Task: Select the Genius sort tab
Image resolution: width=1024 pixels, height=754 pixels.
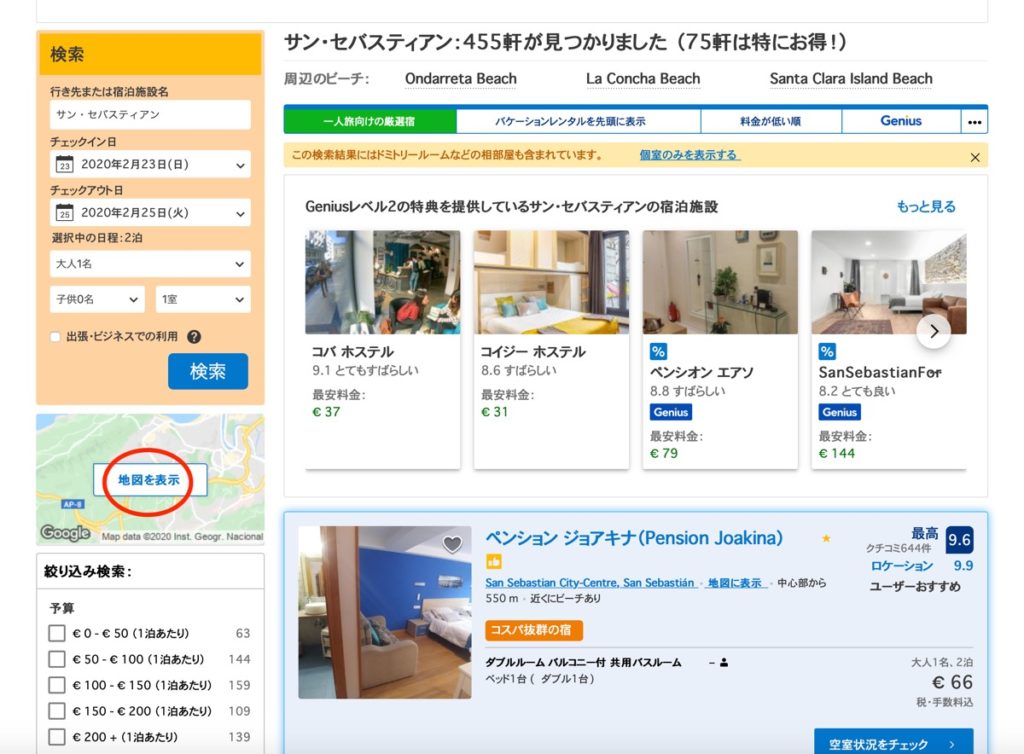Action: click(x=901, y=121)
